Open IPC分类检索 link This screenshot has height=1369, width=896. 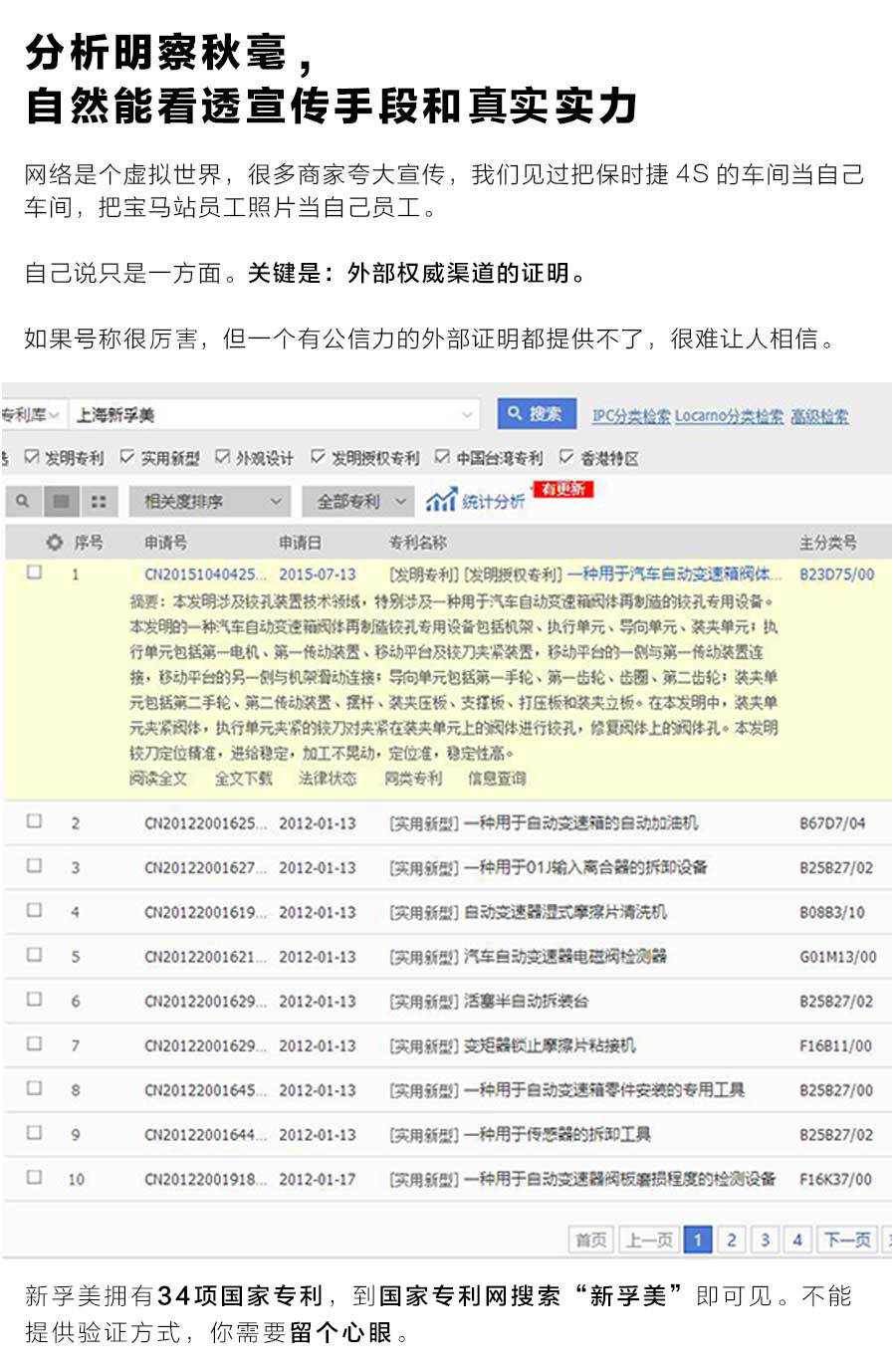click(631, 416)
